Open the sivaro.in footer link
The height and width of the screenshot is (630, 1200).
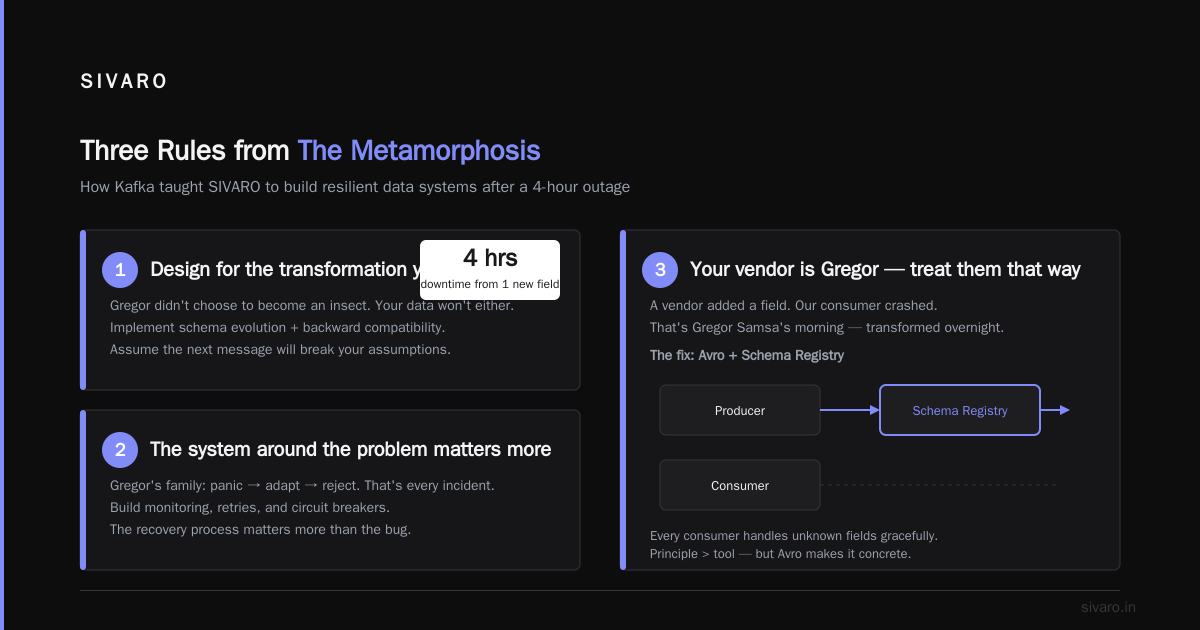point(1108,607)
